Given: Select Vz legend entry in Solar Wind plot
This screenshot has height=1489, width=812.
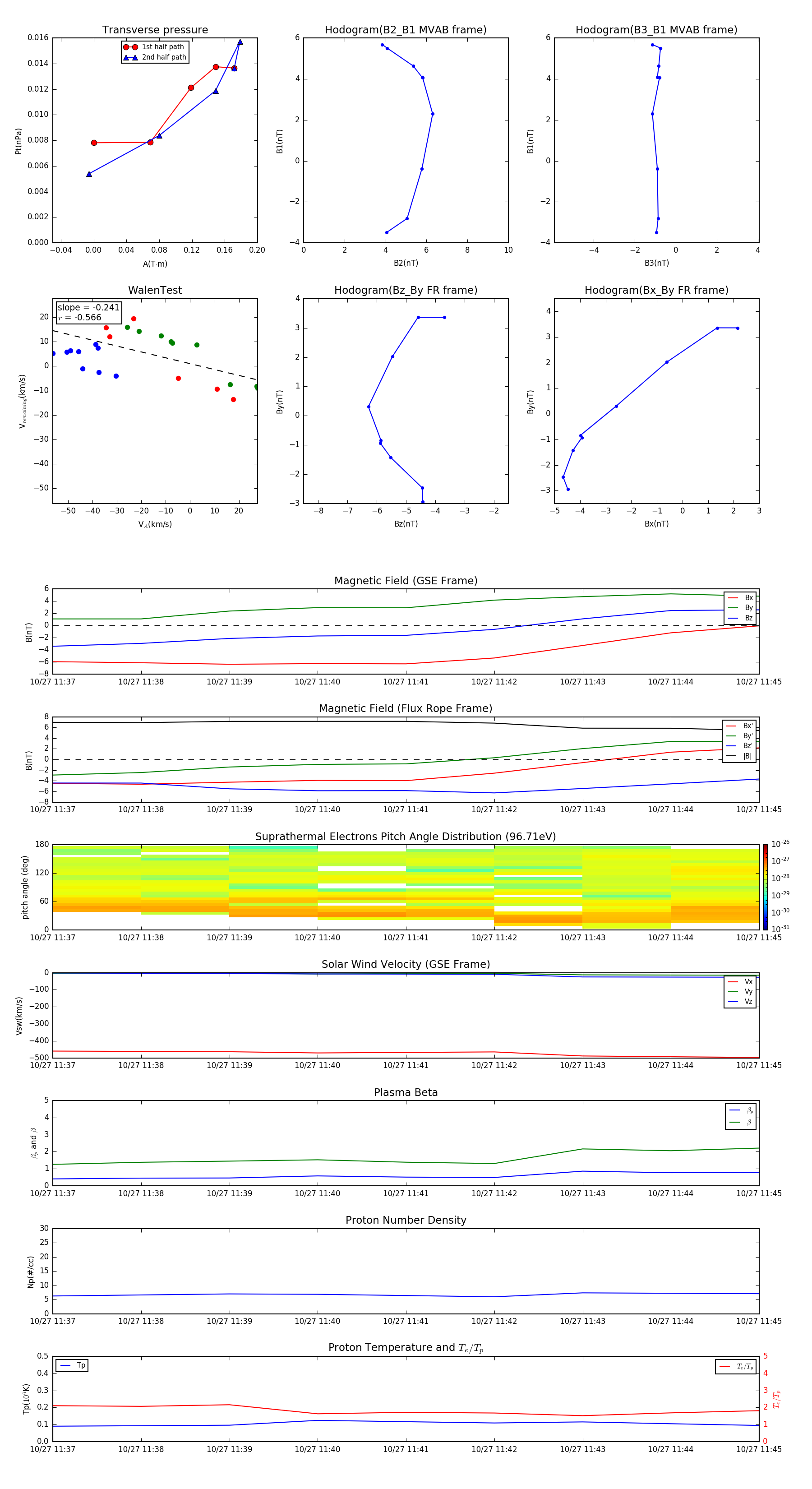Looking at the screenshot, I should 740,1002.
